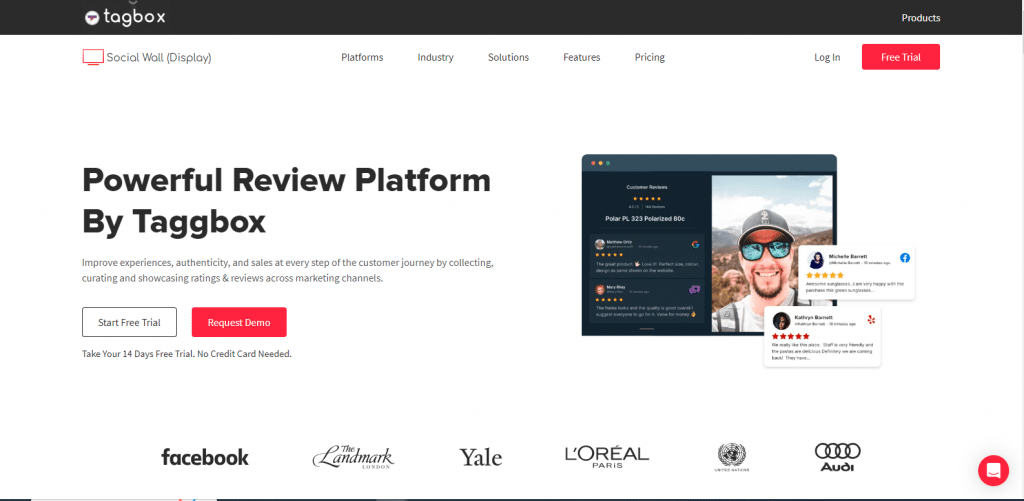
Task: Open the Solutions menu
Action: (508, 57)
